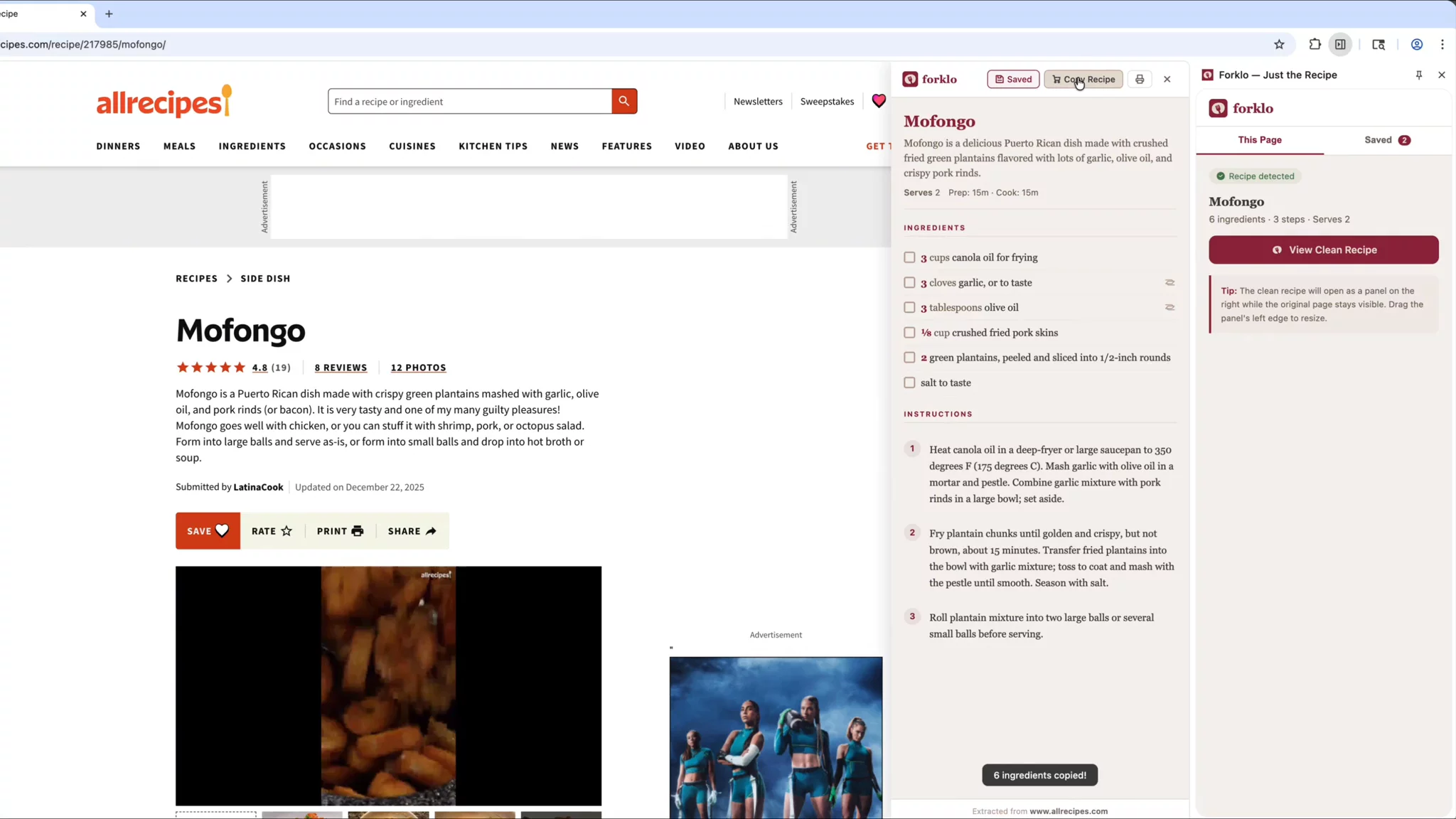Click the allrecipes search magnifier button

click(623, 101)
